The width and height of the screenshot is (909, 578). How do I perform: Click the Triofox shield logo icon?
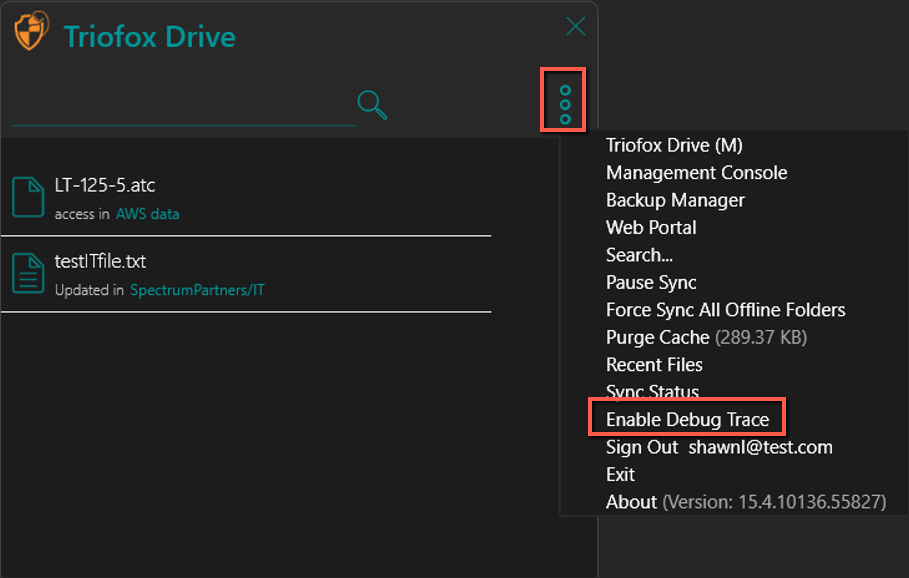[x=31, y=31]
